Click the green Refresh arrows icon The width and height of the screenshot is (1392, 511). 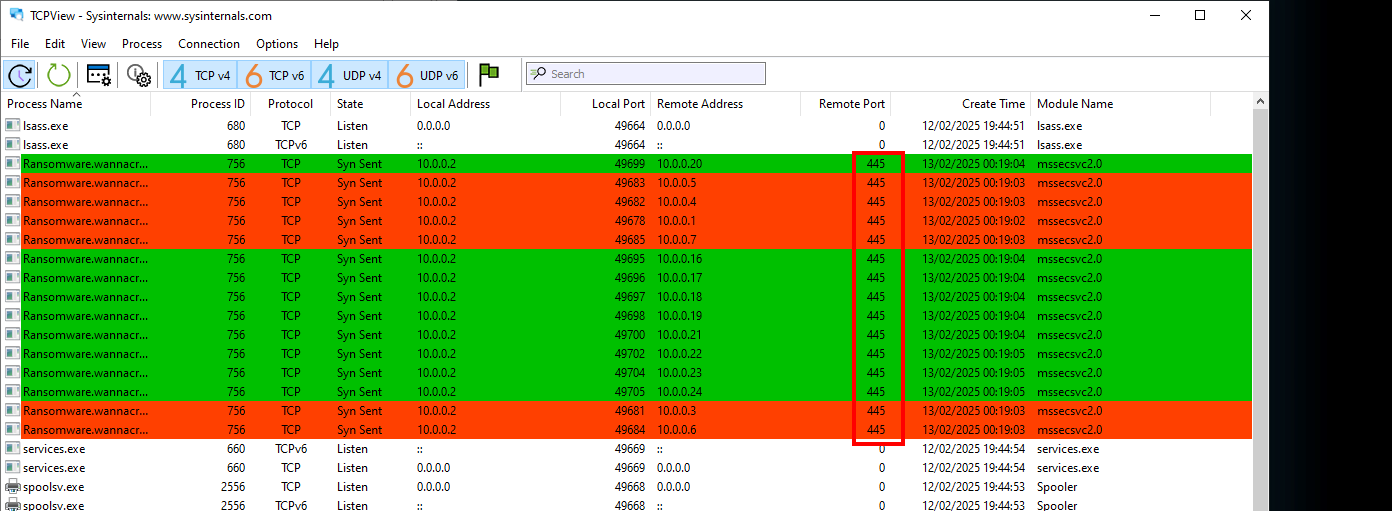[59, 74]
